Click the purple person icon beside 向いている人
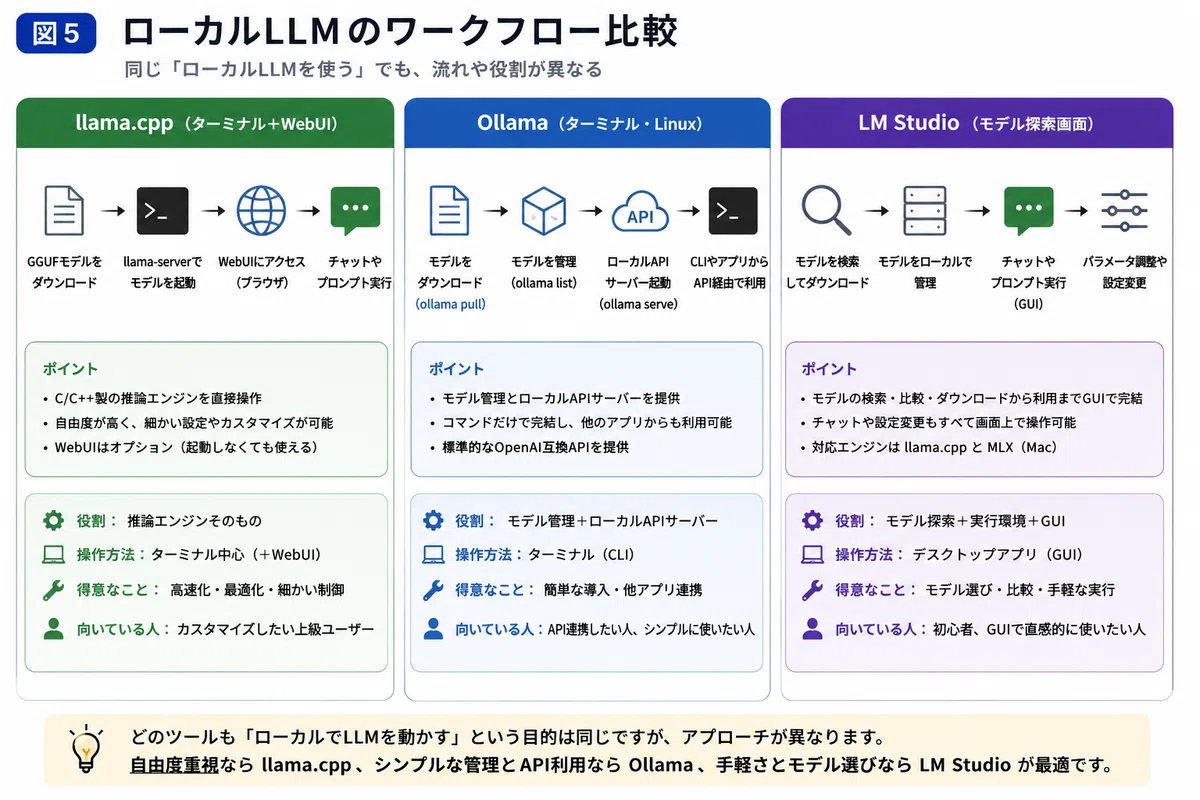The image size is (1200, 800). [x=813, y=628]
